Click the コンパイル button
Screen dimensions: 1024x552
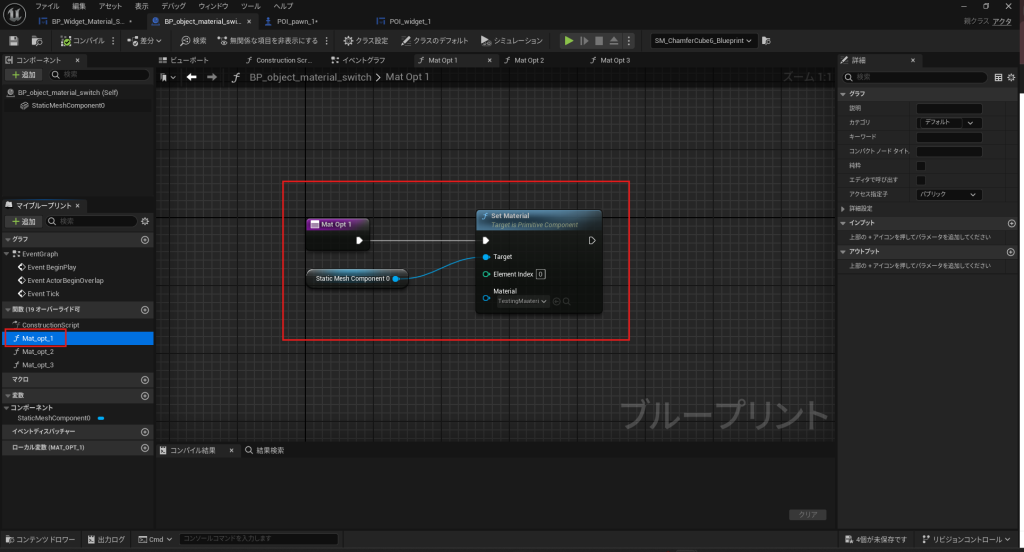(81, 41)
